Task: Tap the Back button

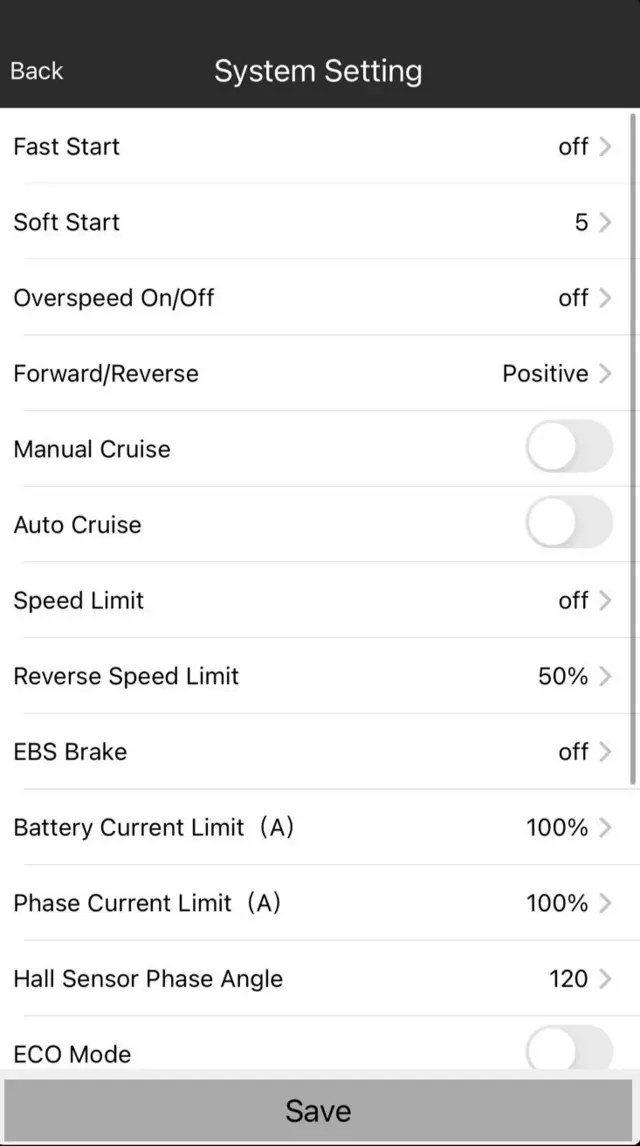Action: pos(36,71)
